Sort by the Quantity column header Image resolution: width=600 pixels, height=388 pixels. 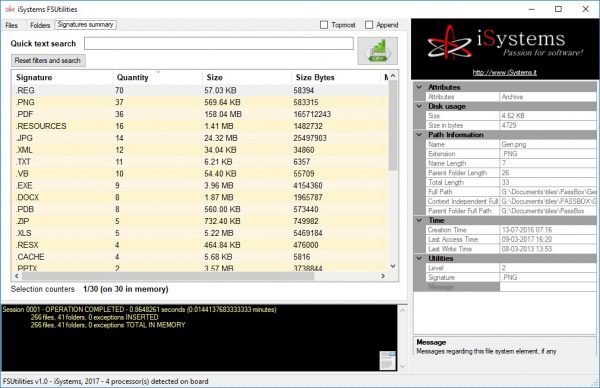158,77
